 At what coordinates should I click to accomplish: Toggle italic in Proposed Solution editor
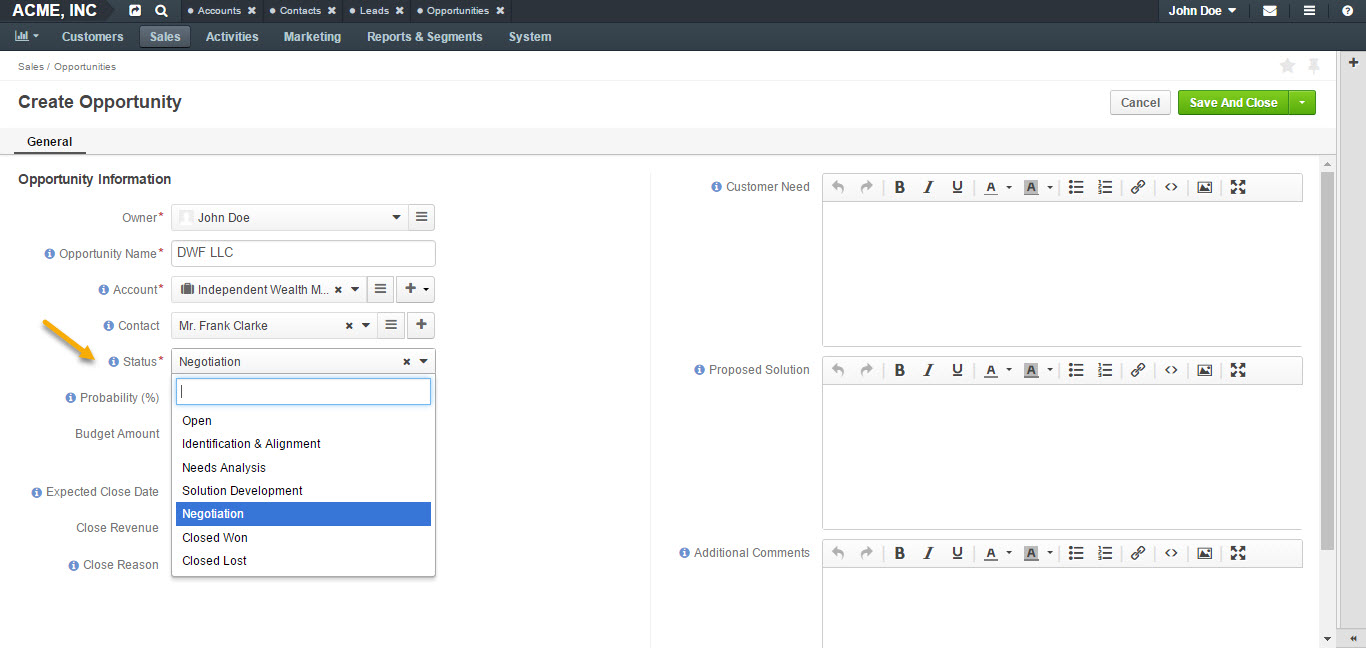tap(928, 370)
